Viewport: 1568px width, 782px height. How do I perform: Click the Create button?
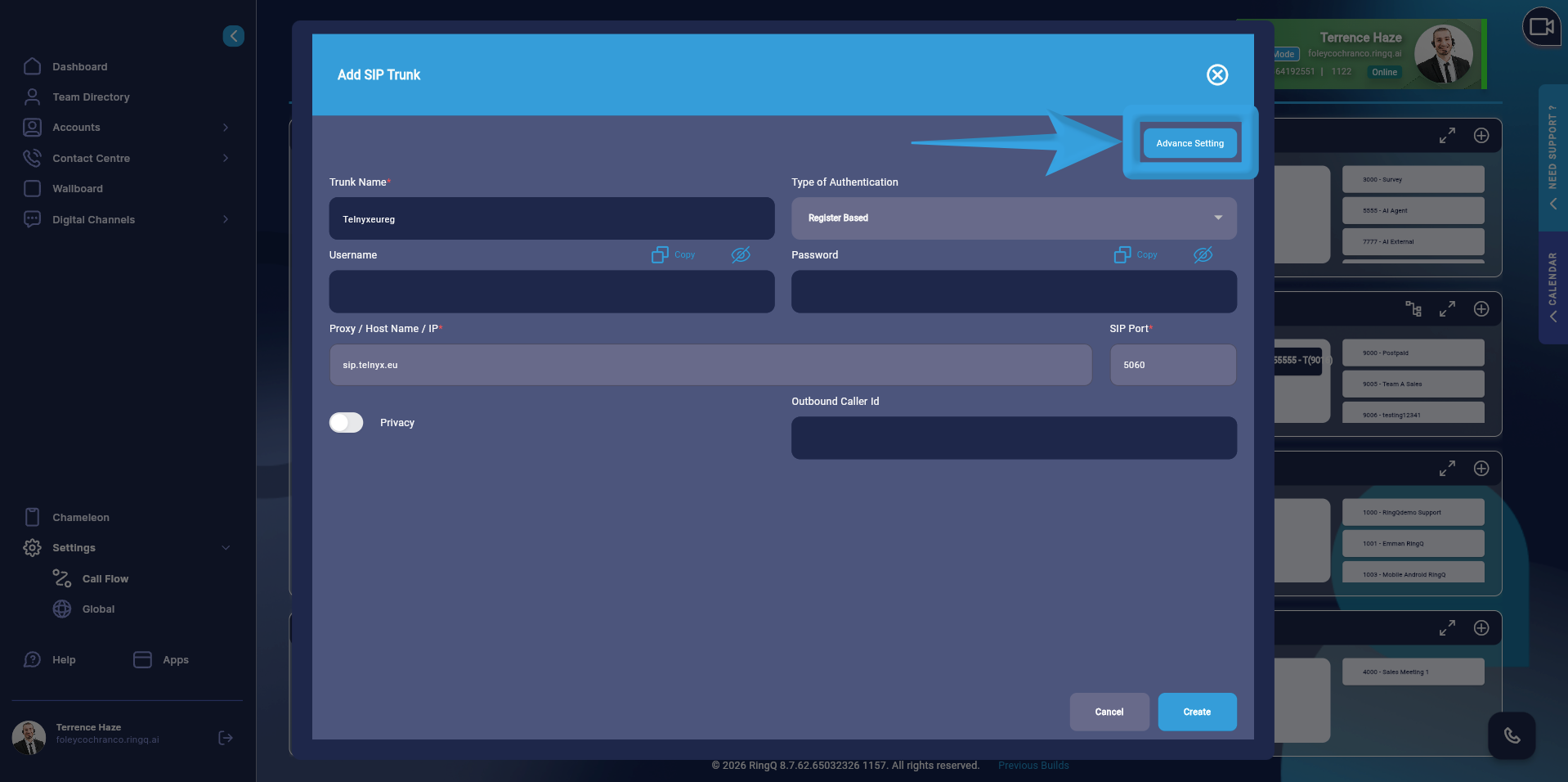click(1196, 712)
